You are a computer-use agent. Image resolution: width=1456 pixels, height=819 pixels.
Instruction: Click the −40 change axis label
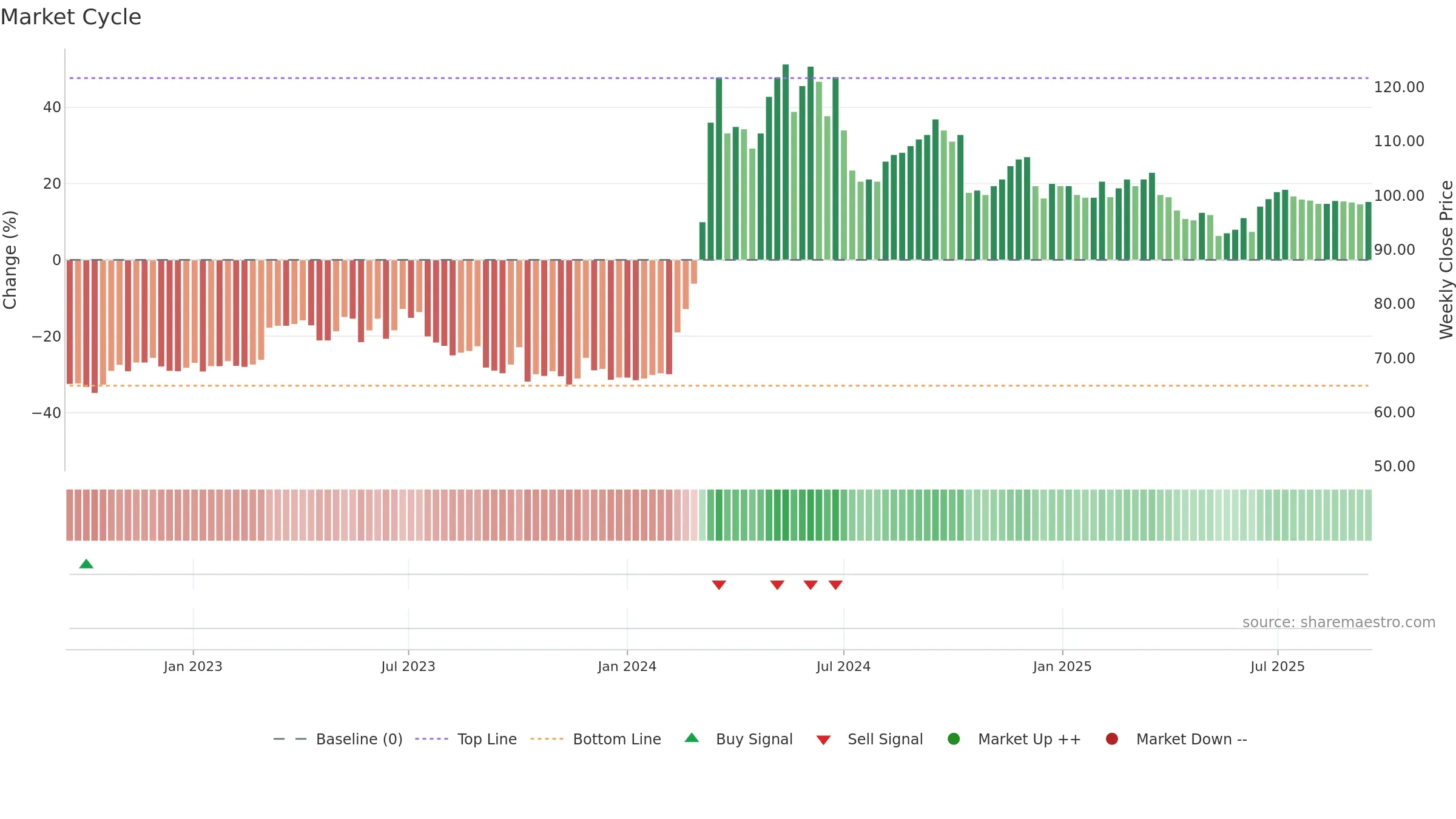[47, 413]
